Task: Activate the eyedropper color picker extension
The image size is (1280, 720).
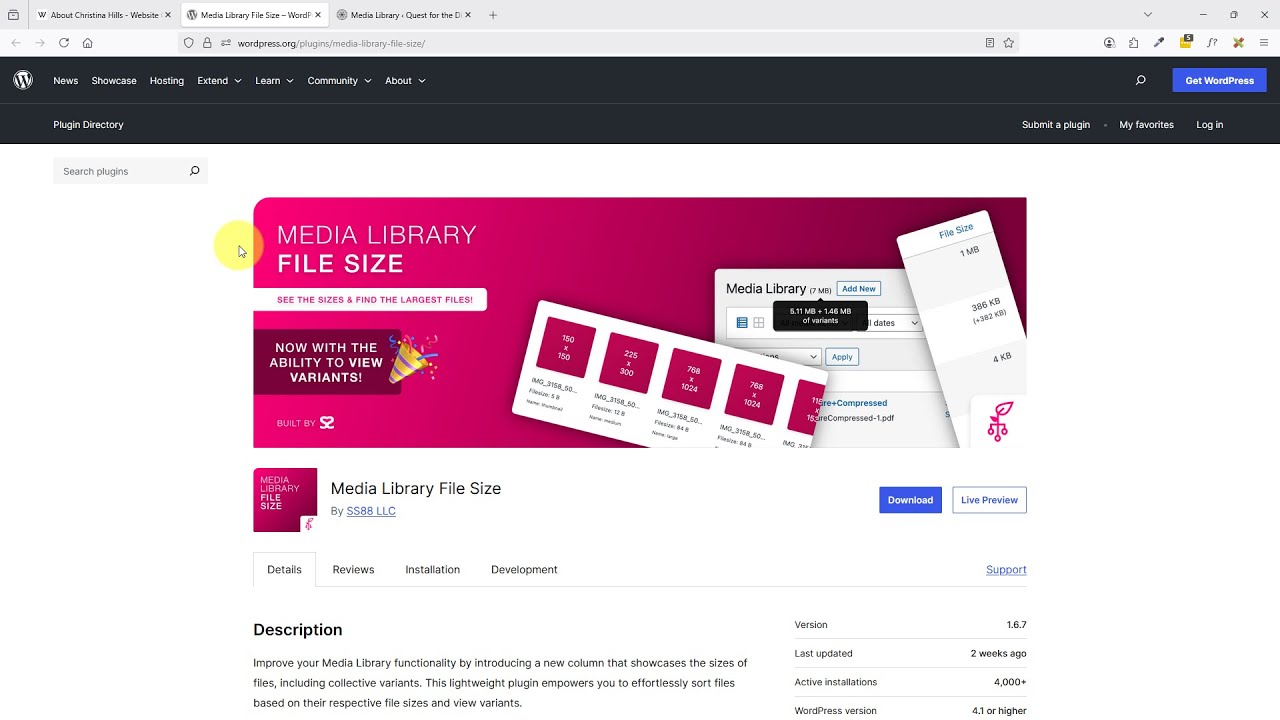Action: point(1159,43)
